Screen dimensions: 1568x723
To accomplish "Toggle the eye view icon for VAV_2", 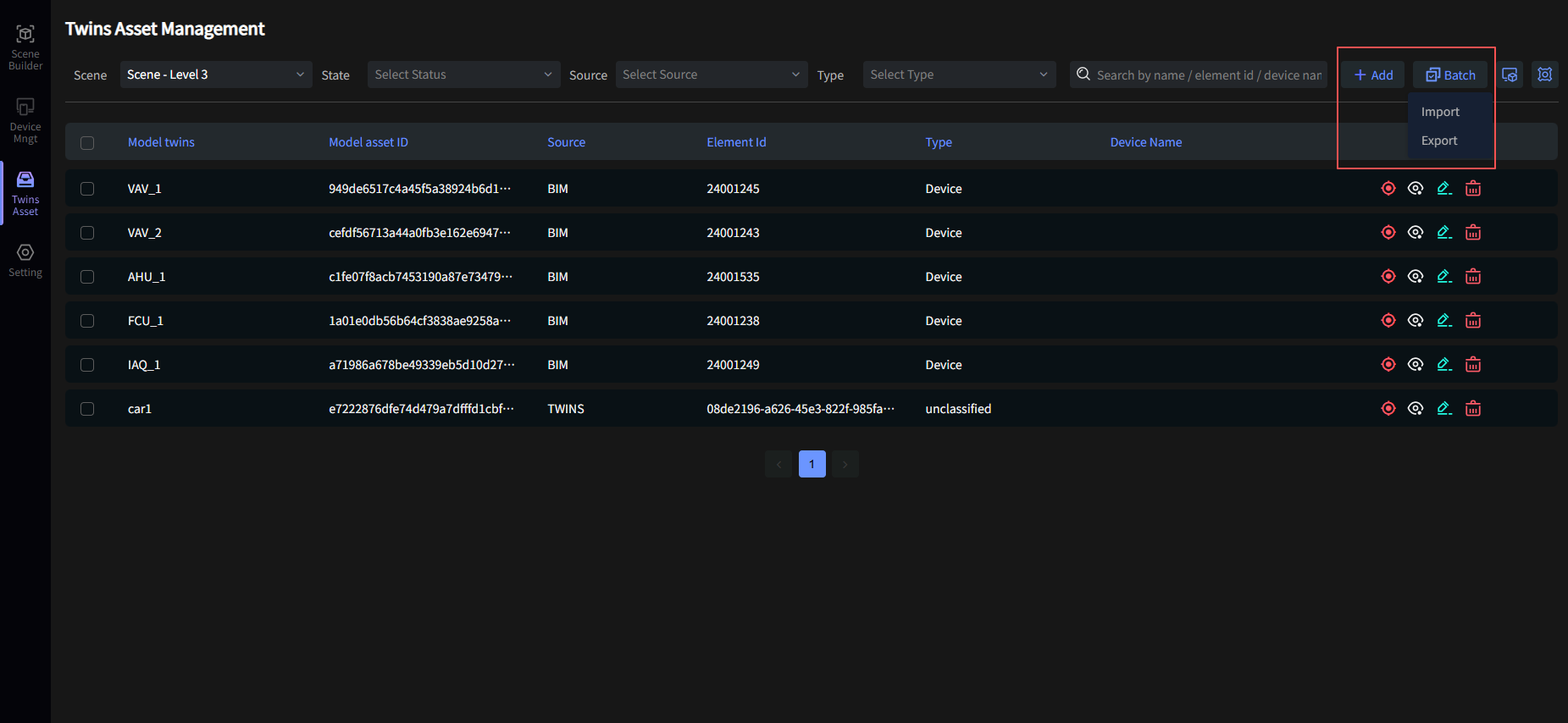I will (x=1416, y=233).
